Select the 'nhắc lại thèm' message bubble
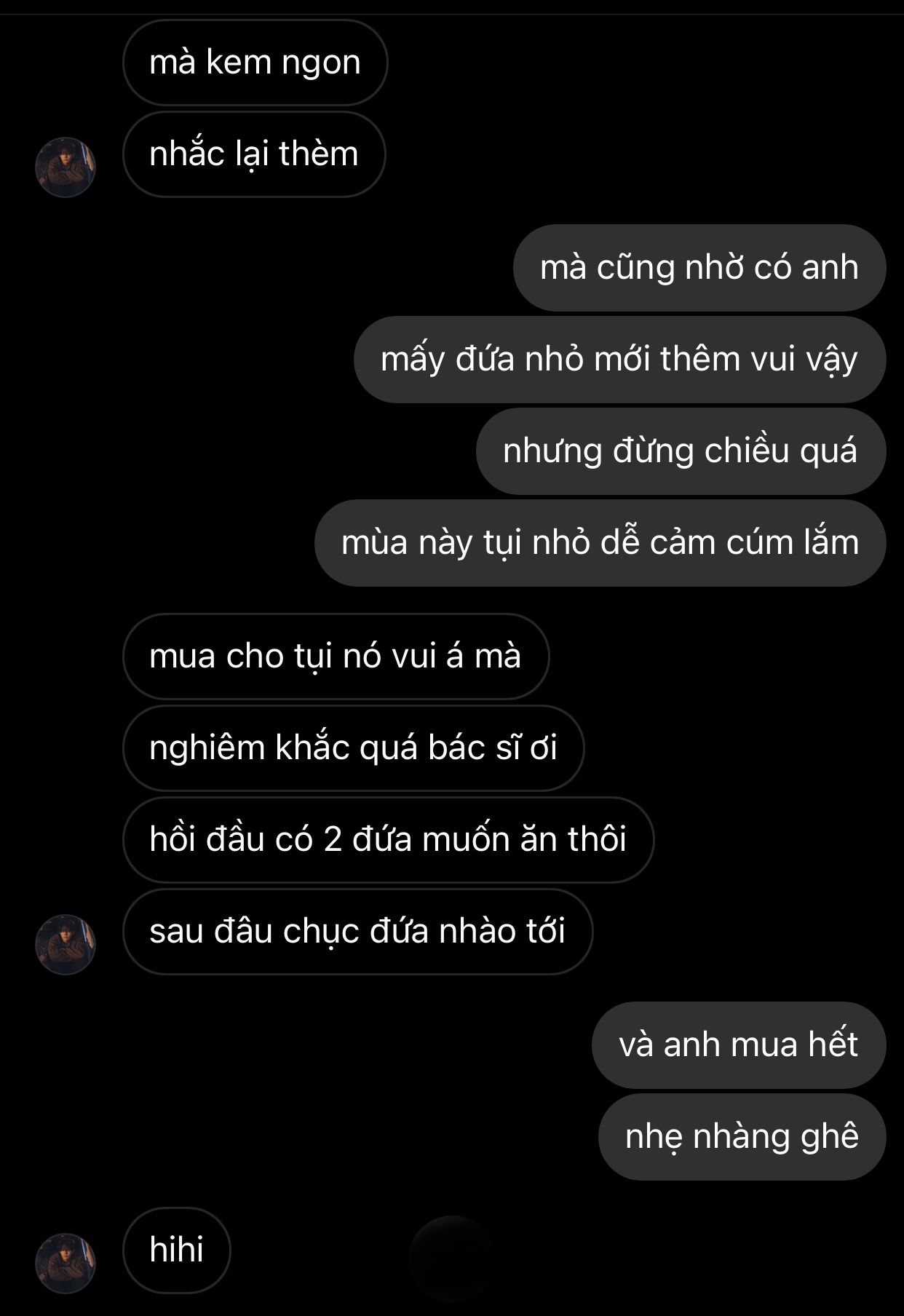Image resolution: width=904 pixels, height=1316 pixels. click(254, 154)
